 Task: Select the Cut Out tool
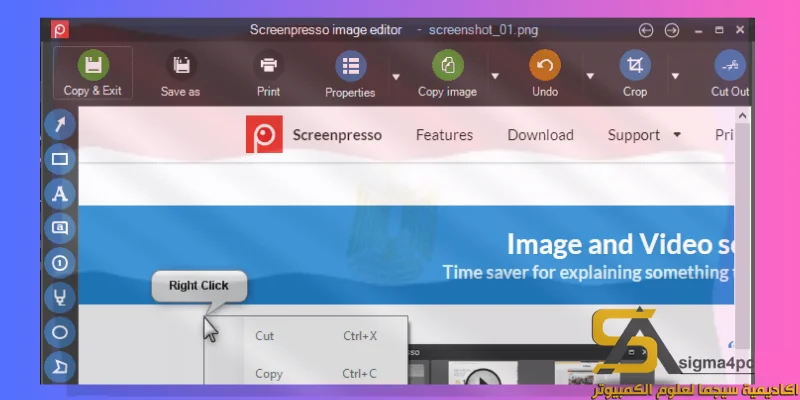[730, 73]
